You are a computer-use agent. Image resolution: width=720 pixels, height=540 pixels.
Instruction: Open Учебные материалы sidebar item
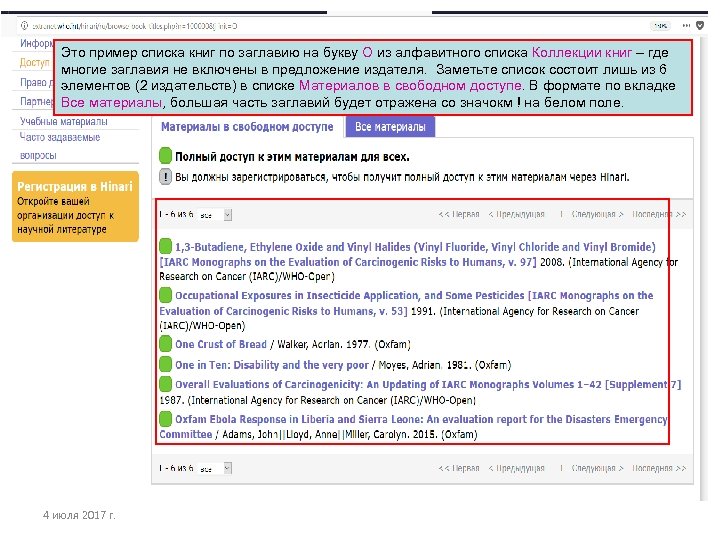point(64,122)
